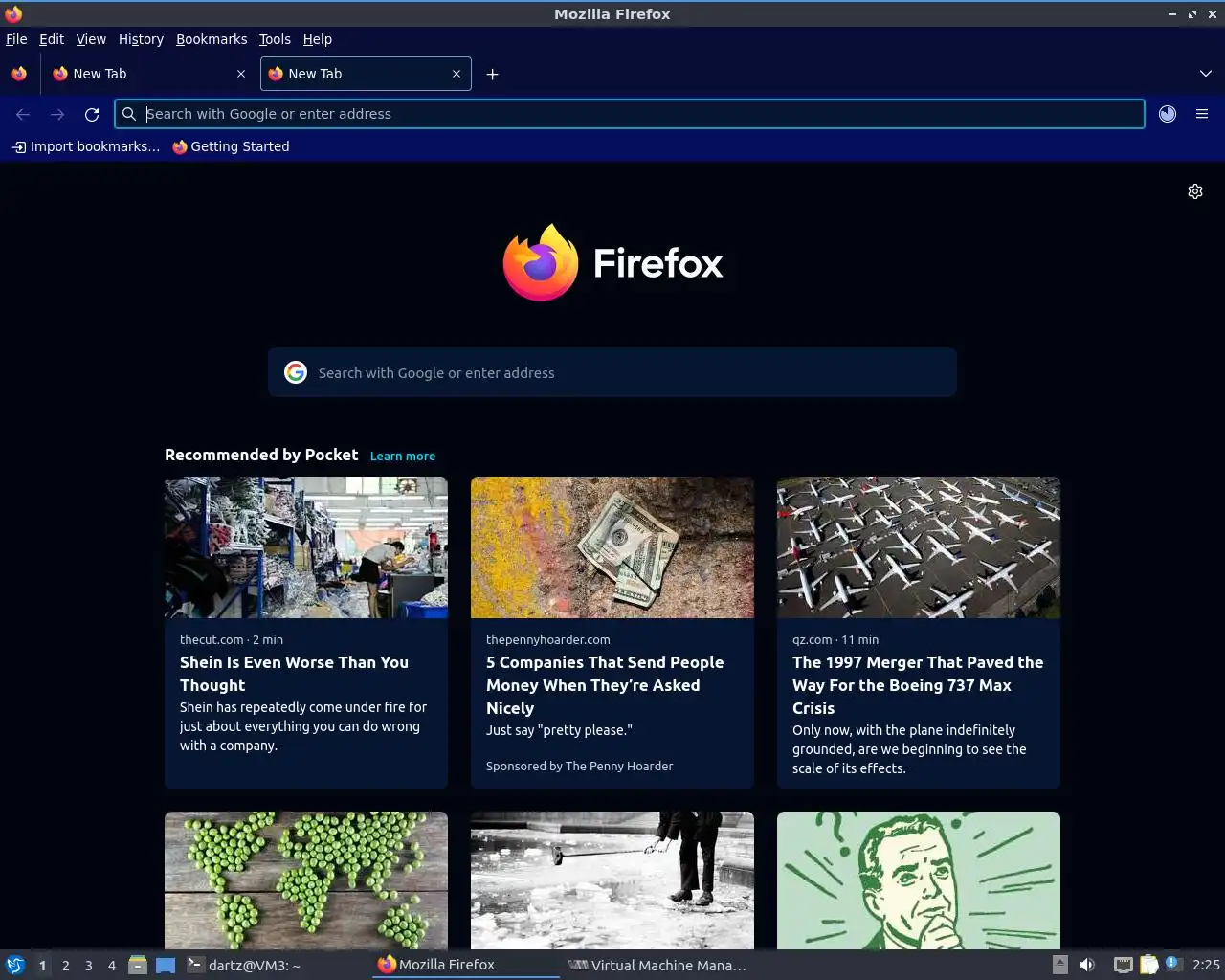Open the hamburger application menu

pos(1202,114)
